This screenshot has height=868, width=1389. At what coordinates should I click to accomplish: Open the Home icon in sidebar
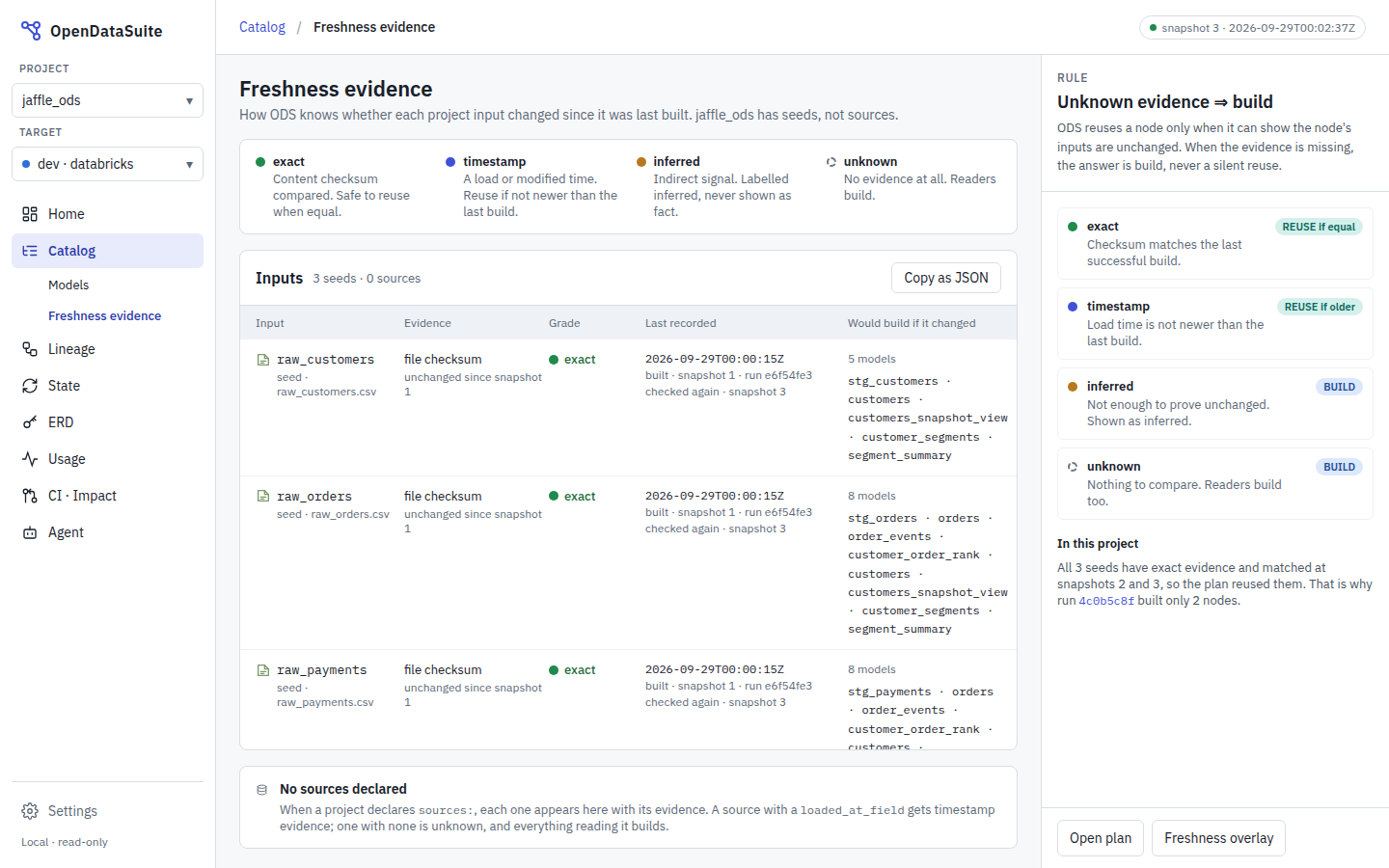[x=30, y=214]
